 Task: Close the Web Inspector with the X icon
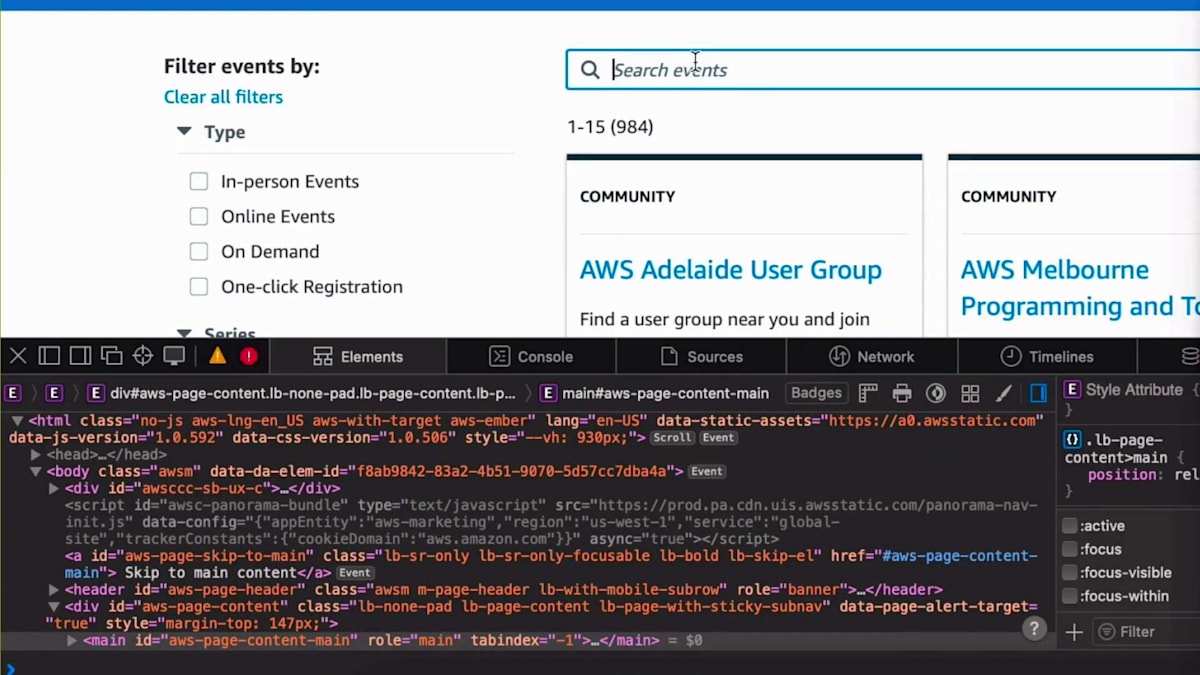(x=18, y=356)
